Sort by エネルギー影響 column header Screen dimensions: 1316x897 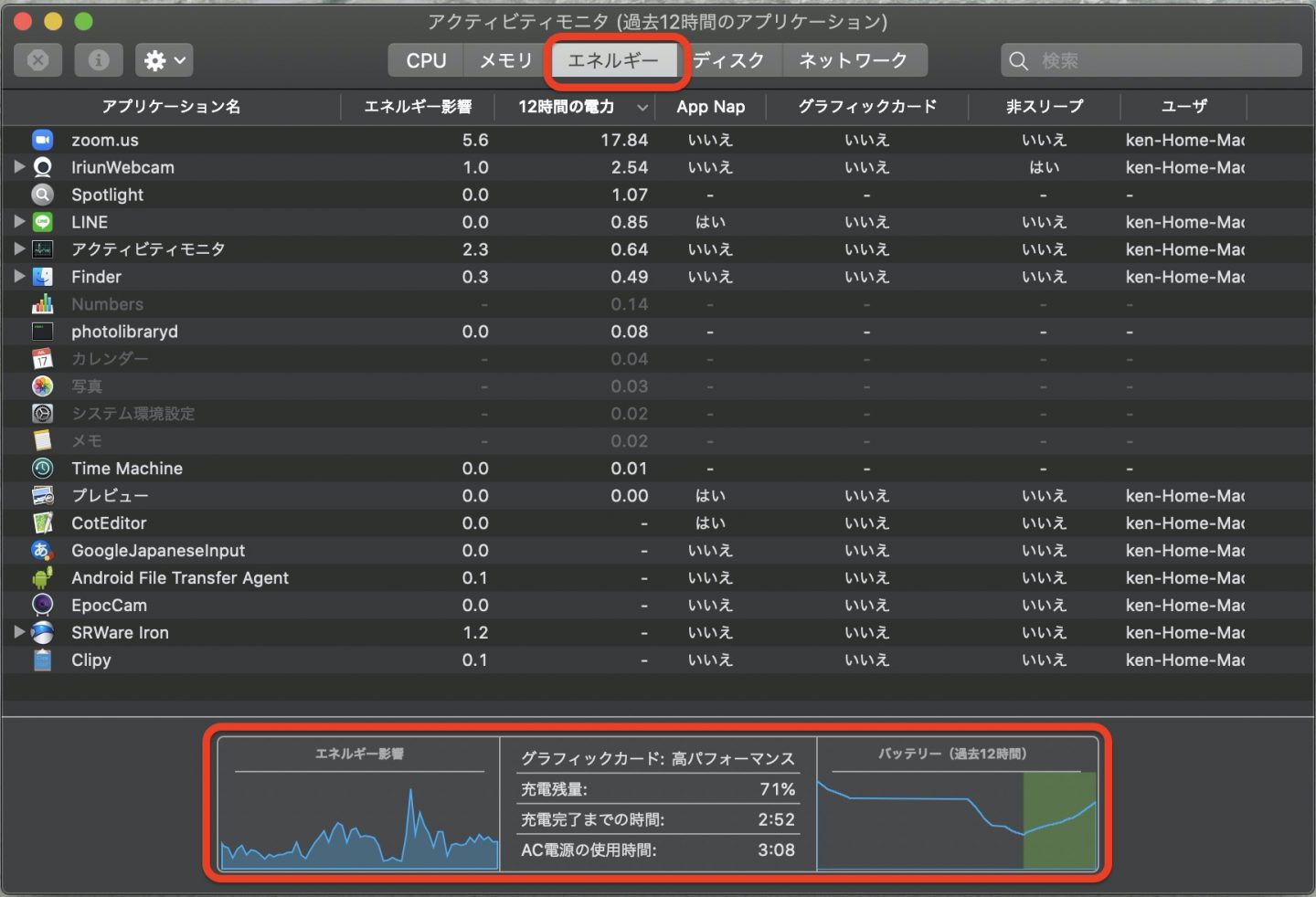418,107
